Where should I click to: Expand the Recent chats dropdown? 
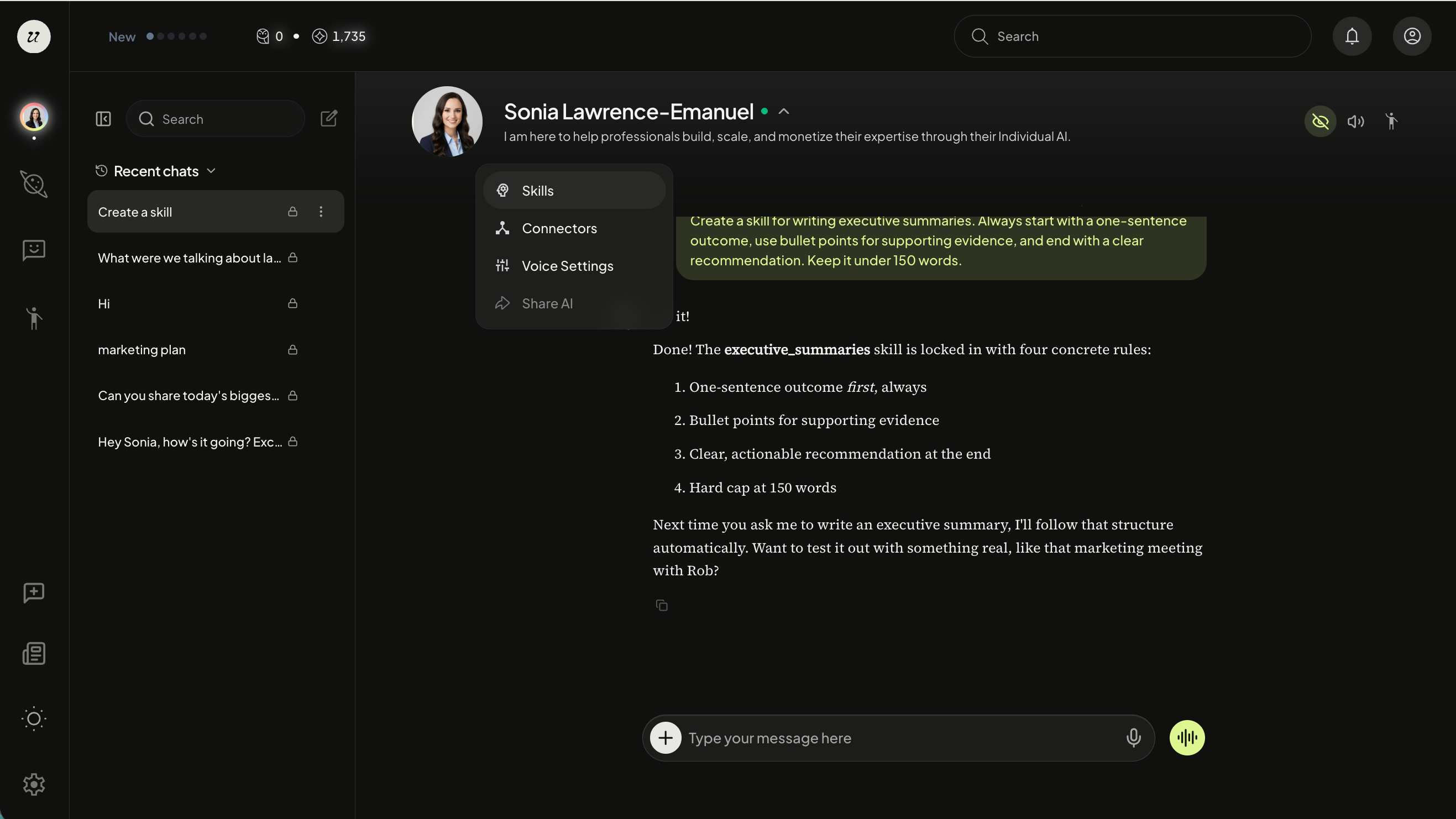point(211,171)
